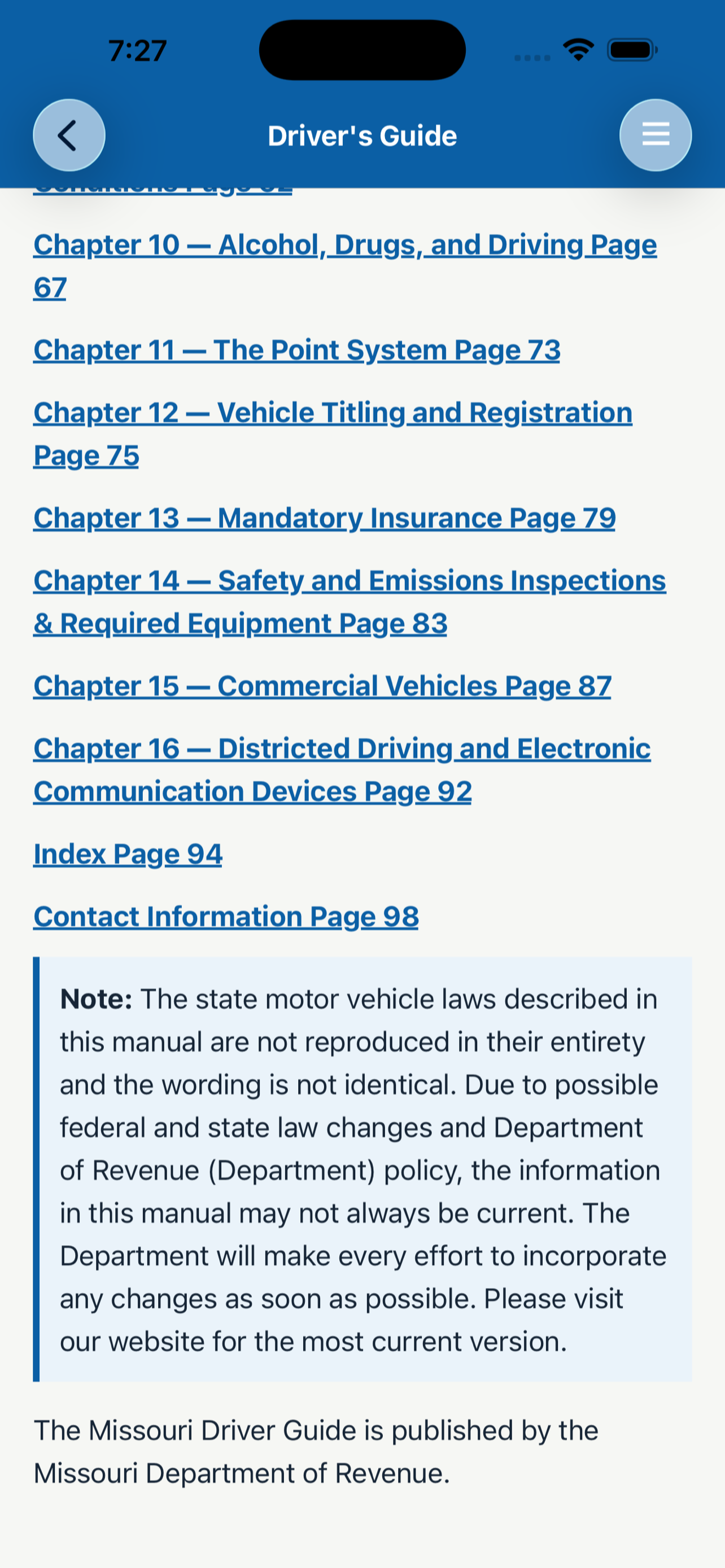Tap the 7:27 clock in status bar
The height and width of the screenshot is (1568, 725).
tap(138, 51)
